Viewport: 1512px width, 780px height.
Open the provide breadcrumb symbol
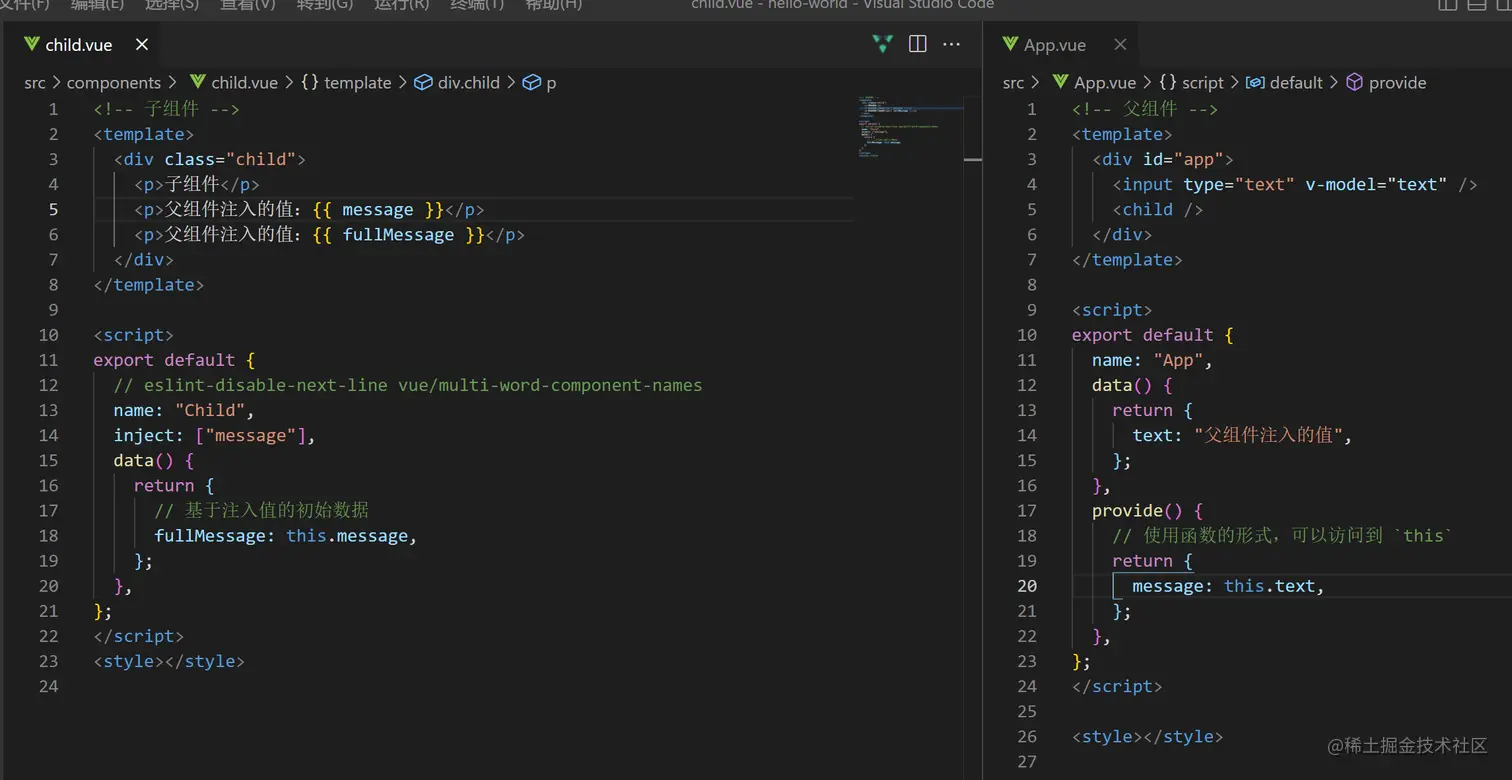click(x=1387, y=83)
